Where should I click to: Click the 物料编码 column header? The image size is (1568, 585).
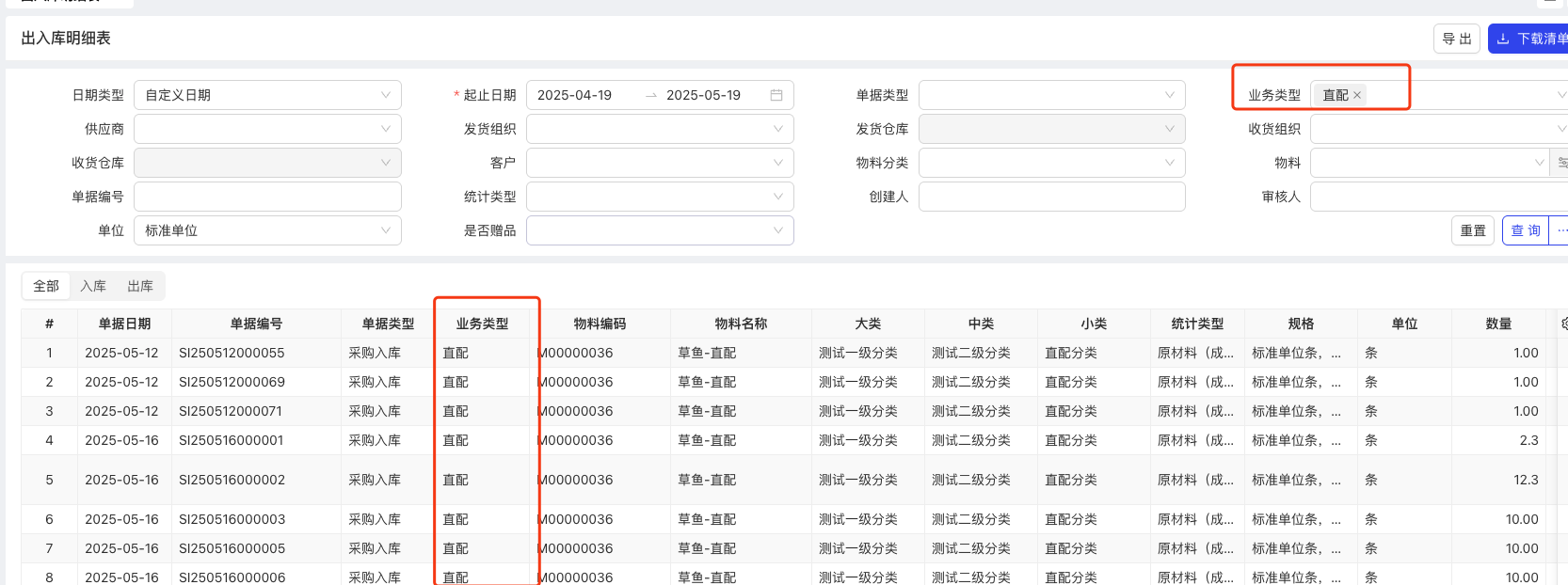click(600, 324)
